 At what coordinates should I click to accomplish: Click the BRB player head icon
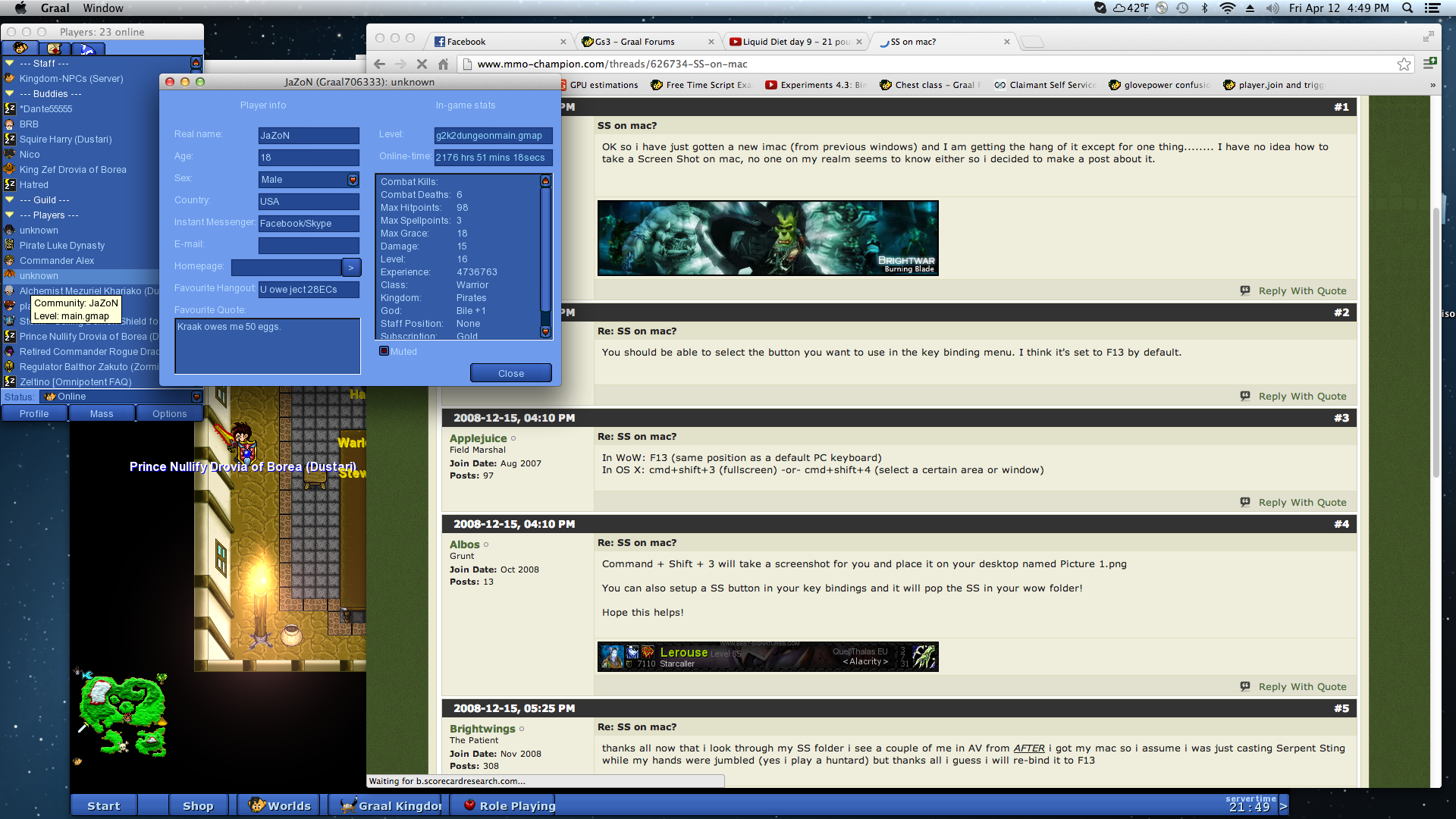(x=10, y=124)
